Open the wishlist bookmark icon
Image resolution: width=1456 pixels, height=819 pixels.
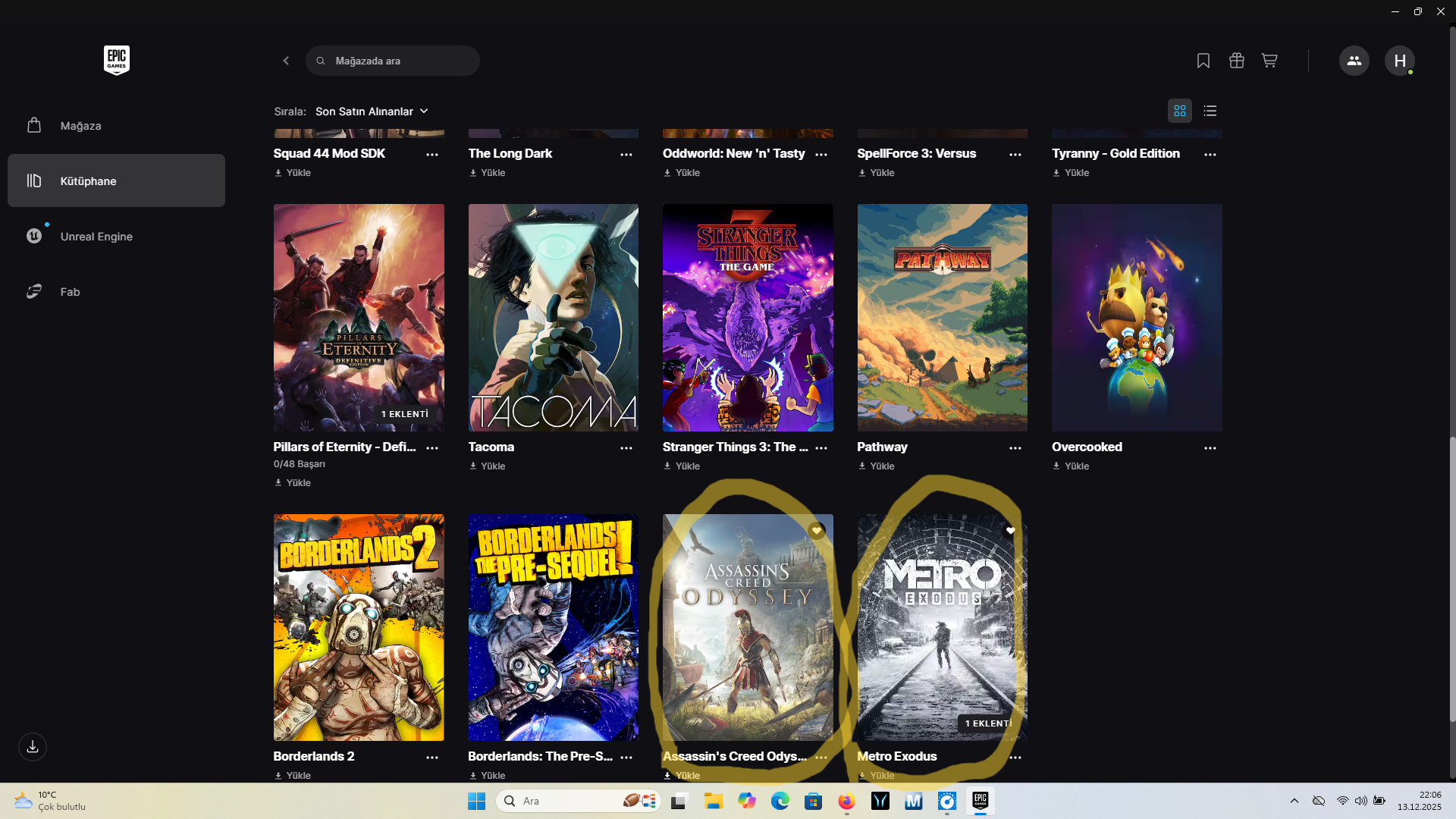coord(1203,61)
